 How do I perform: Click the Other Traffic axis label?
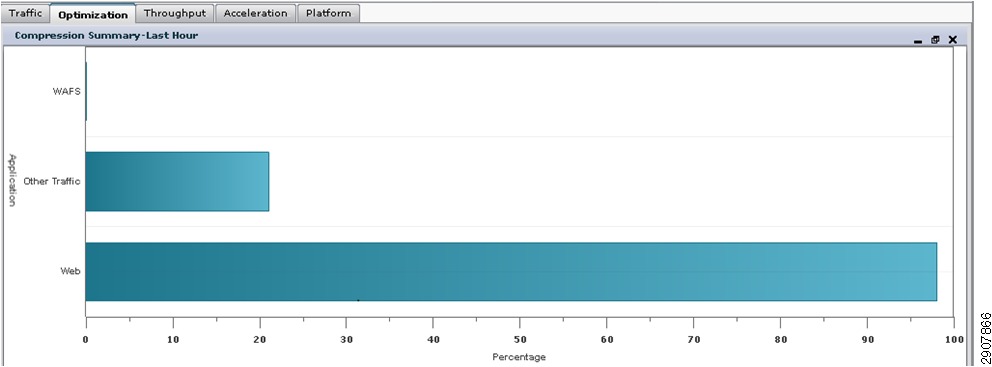click(52, 181)
